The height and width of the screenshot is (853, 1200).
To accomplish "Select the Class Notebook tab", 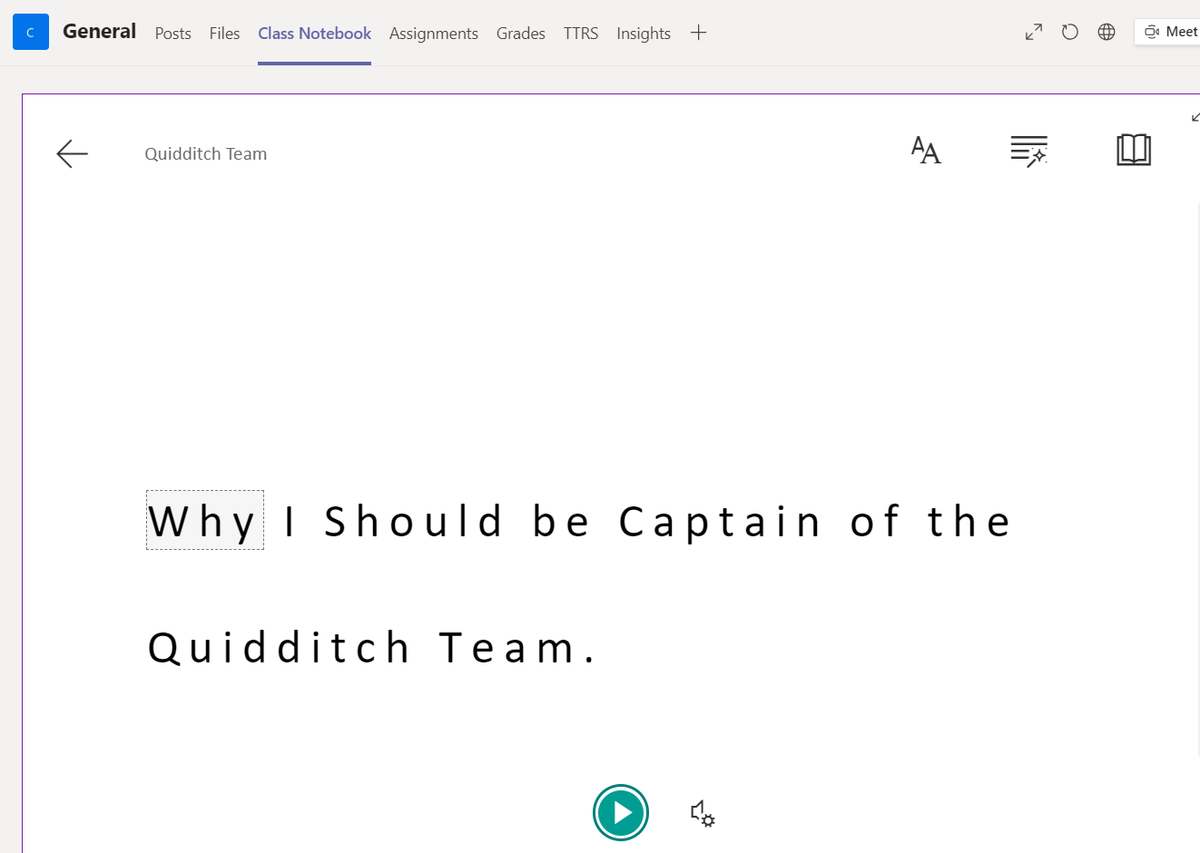I will 314,33.
